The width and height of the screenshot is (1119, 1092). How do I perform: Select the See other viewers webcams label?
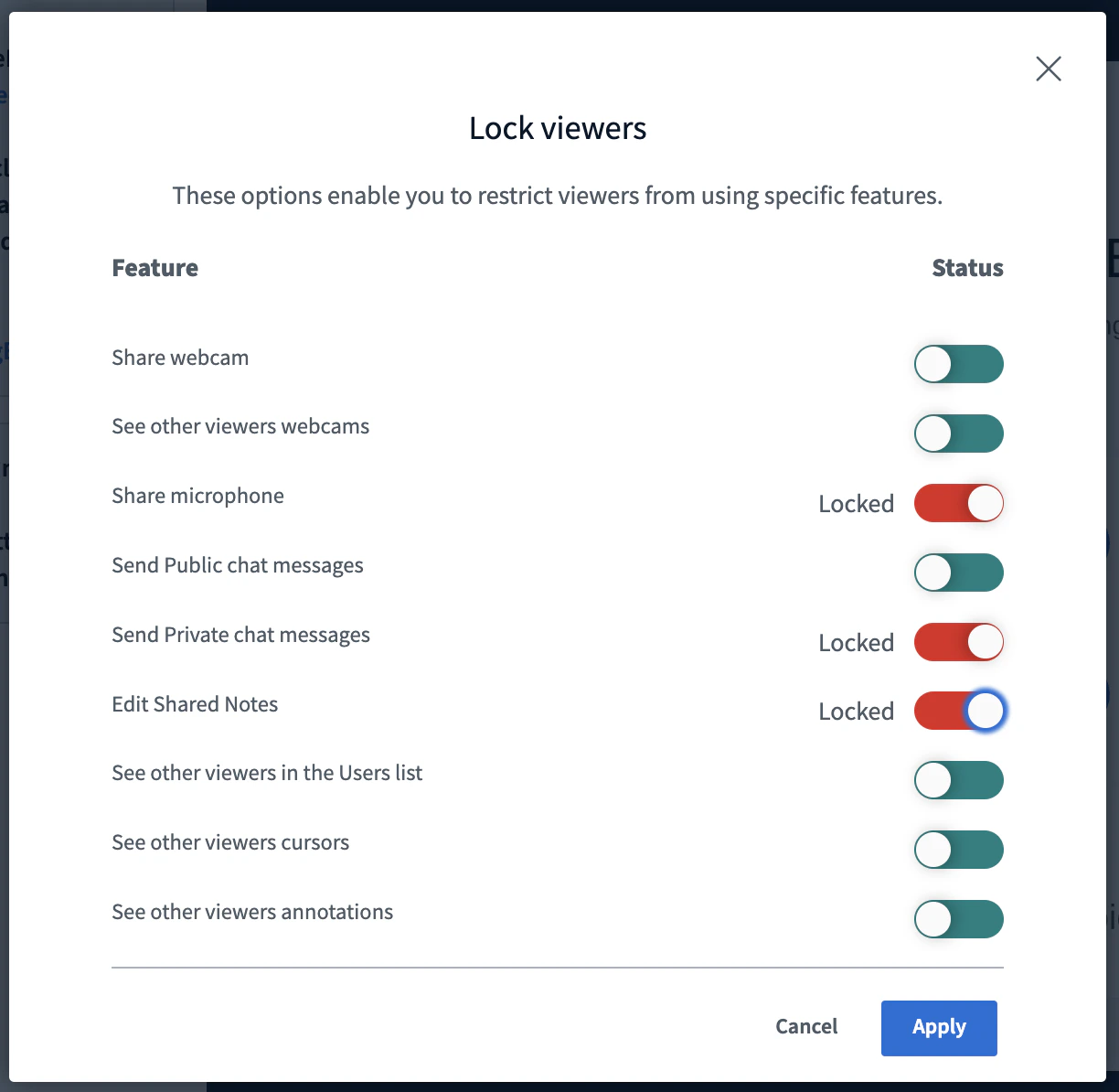pyautogui.click(x=240, y=426)
